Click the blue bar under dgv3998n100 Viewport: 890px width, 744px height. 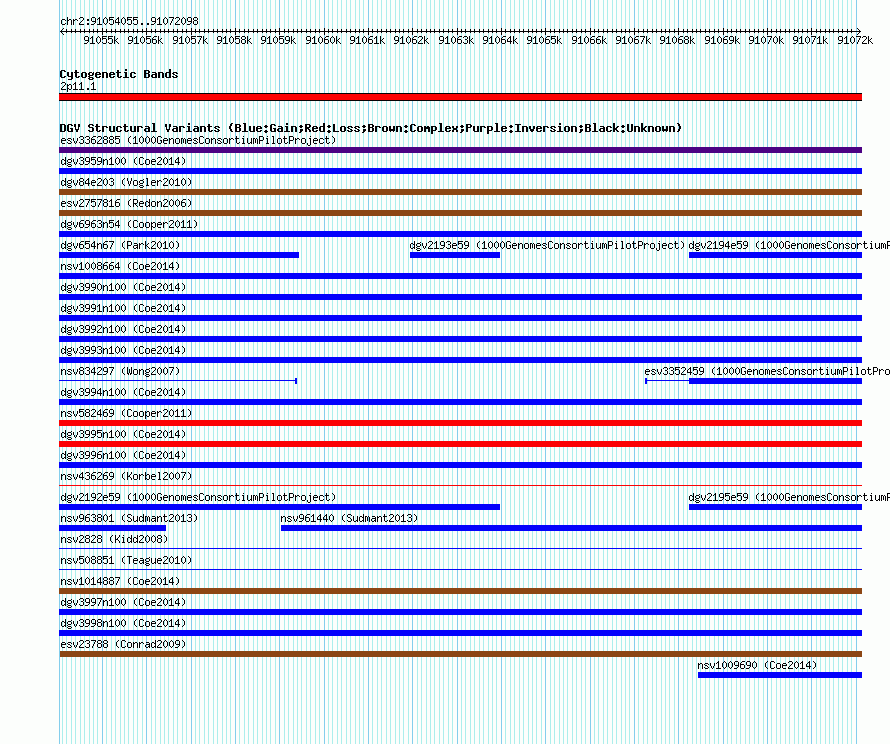tap(460, 633)
